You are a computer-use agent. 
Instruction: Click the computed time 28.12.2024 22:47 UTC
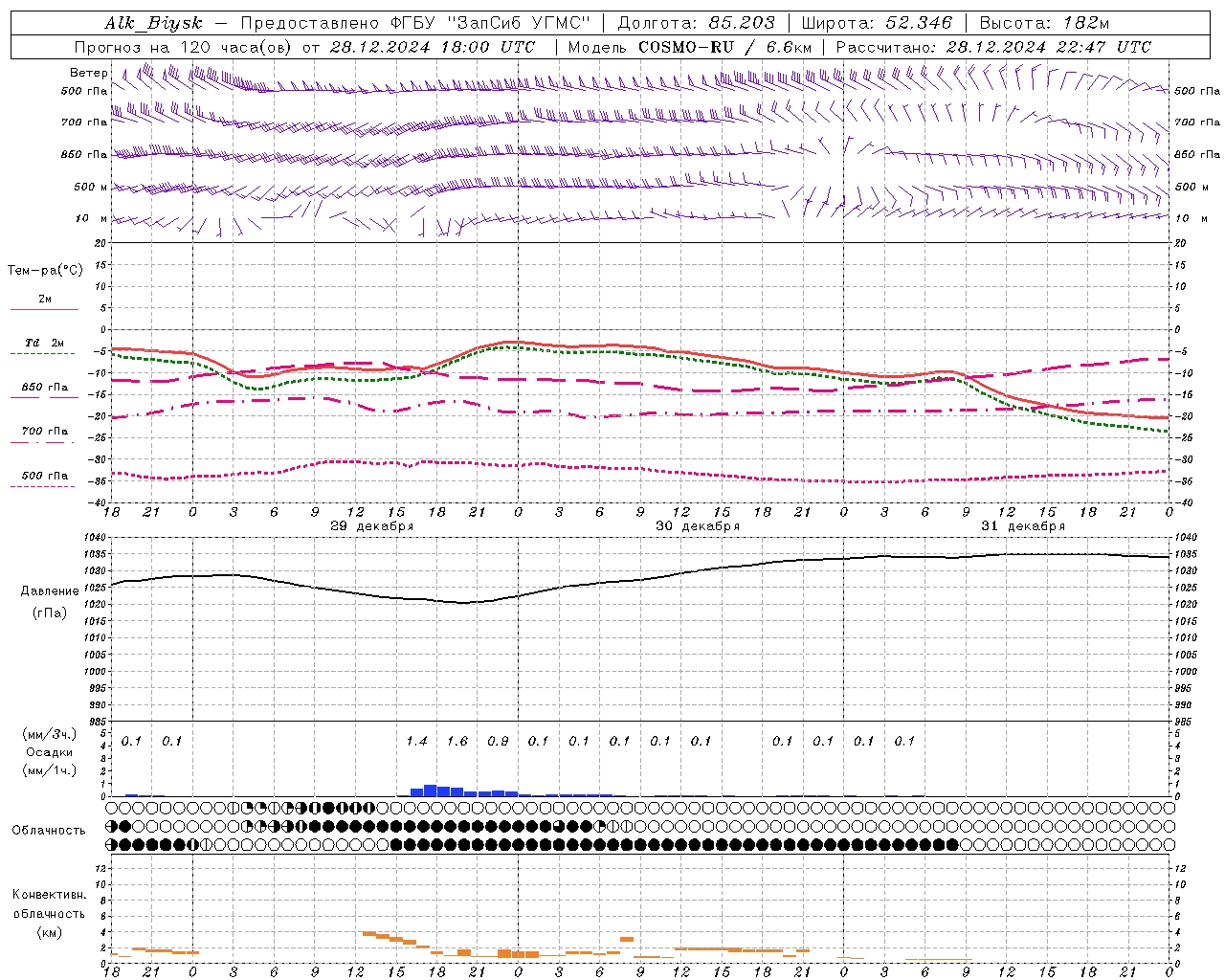pos(1048,47)
